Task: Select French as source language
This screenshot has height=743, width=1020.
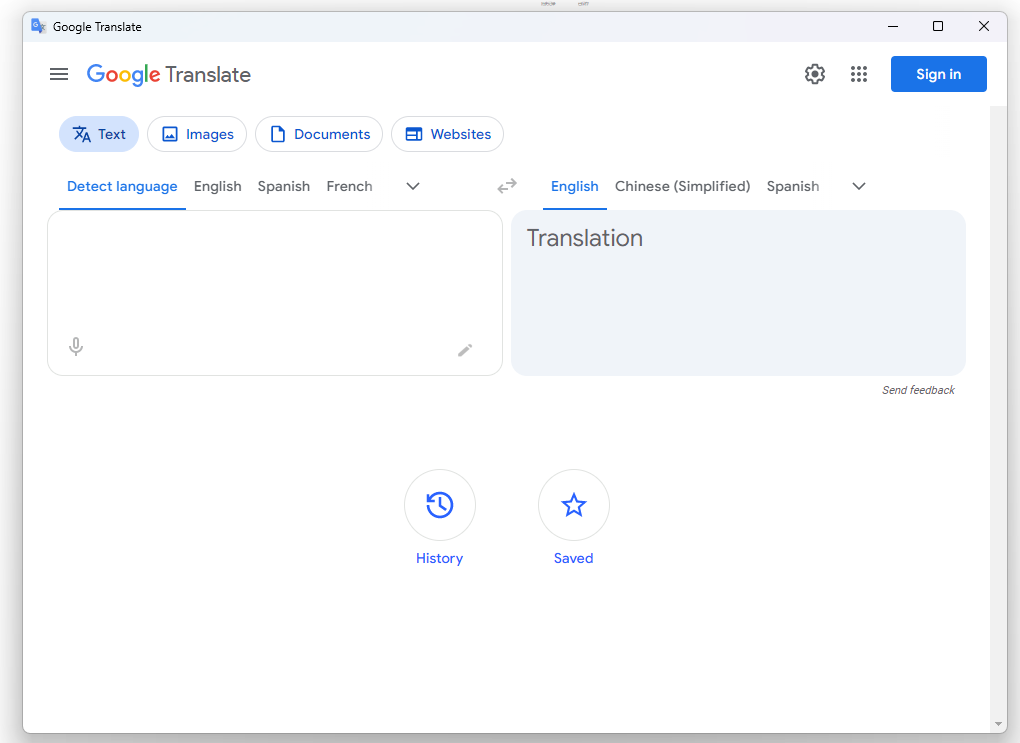Action: [x=349, y=186]
